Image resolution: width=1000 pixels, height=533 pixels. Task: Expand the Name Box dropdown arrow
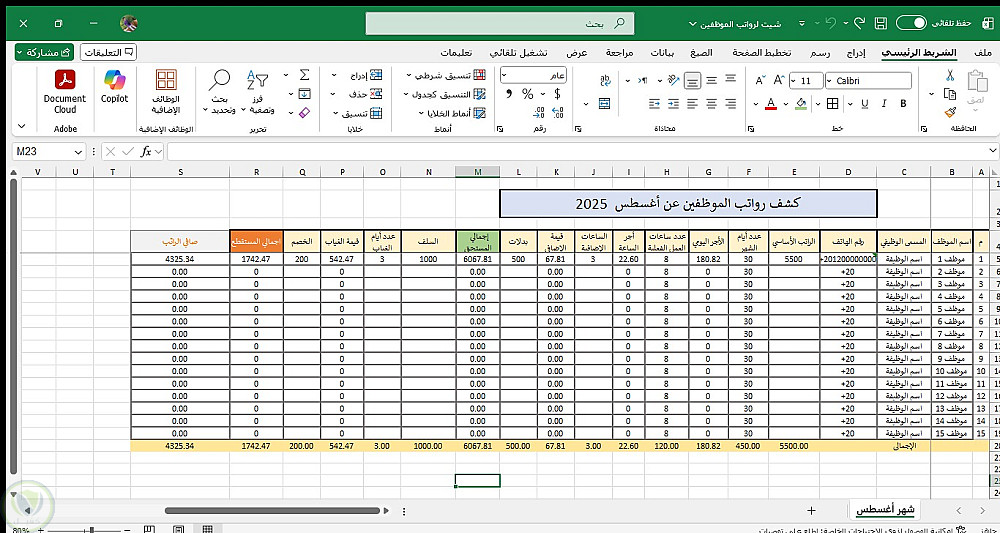pyautogui.click(x=78, y=152)
